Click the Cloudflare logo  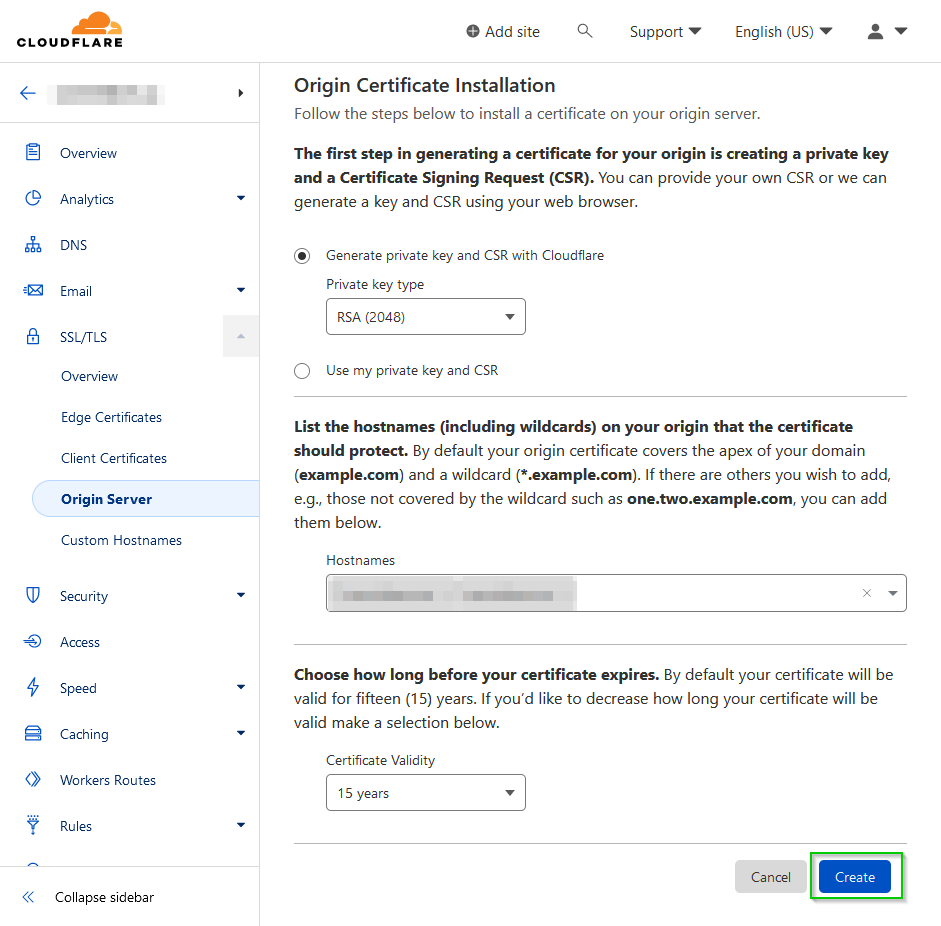(69, 30)
